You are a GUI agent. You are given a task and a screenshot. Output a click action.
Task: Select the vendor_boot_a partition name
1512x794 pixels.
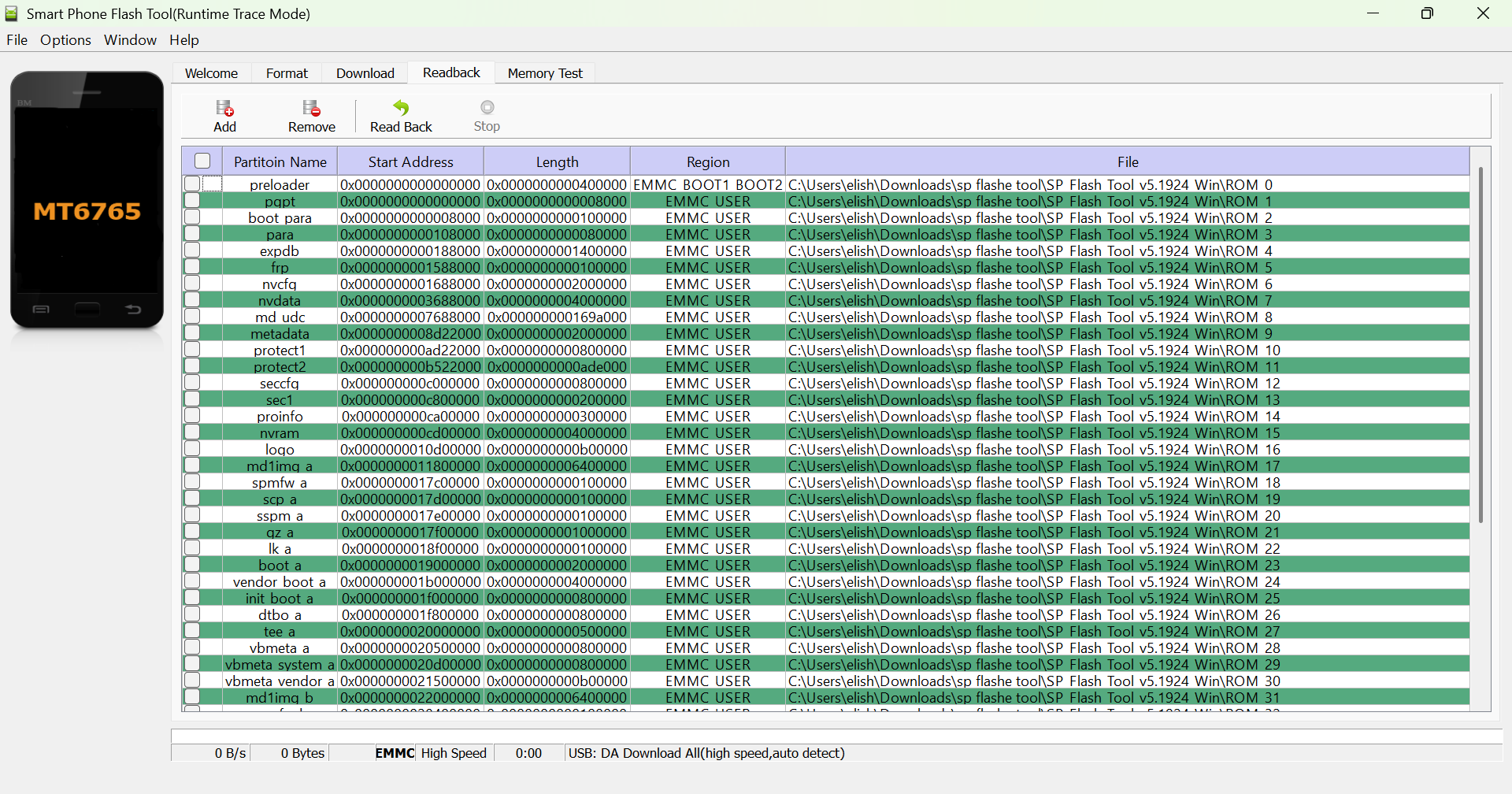click(280, 581)
